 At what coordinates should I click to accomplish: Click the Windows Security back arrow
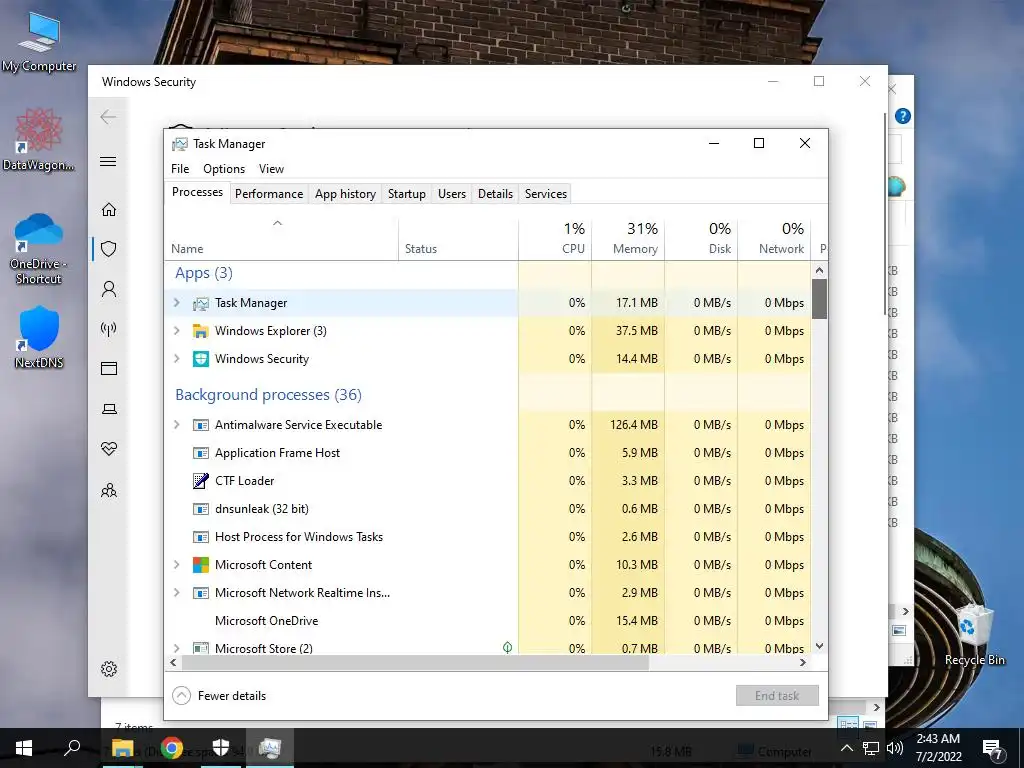click(x=108, y=117)
